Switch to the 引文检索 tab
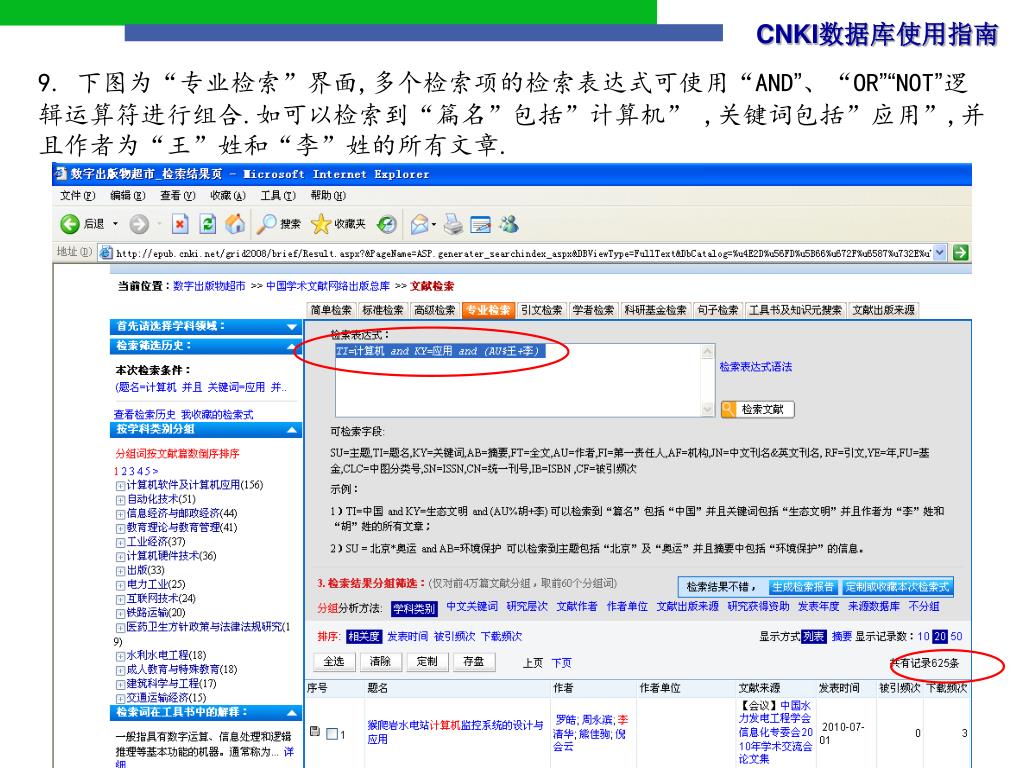This screenshot has width=1024, height=768. (541, 310)
